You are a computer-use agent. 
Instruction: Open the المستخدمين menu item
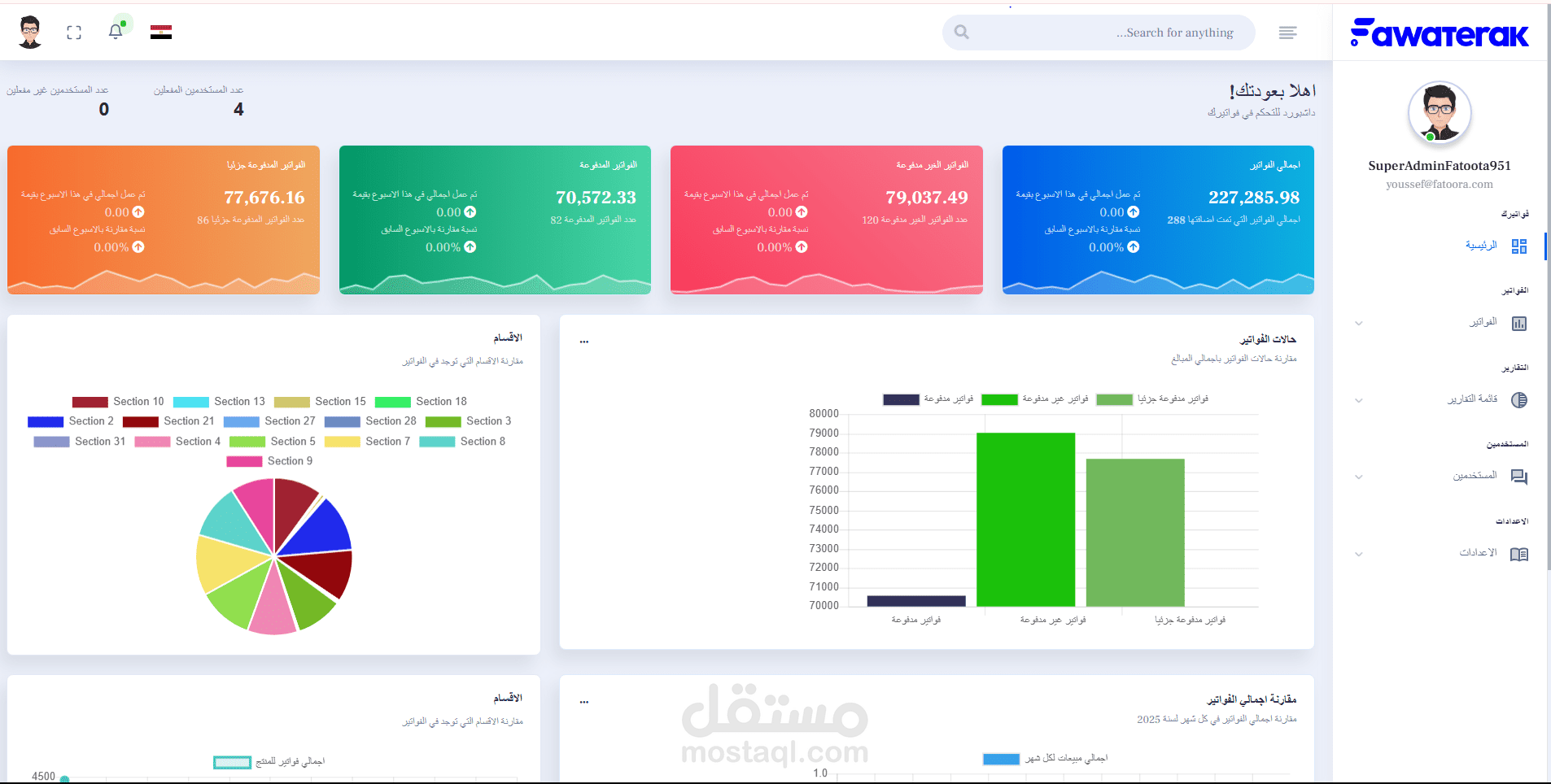coord(1475,476)
